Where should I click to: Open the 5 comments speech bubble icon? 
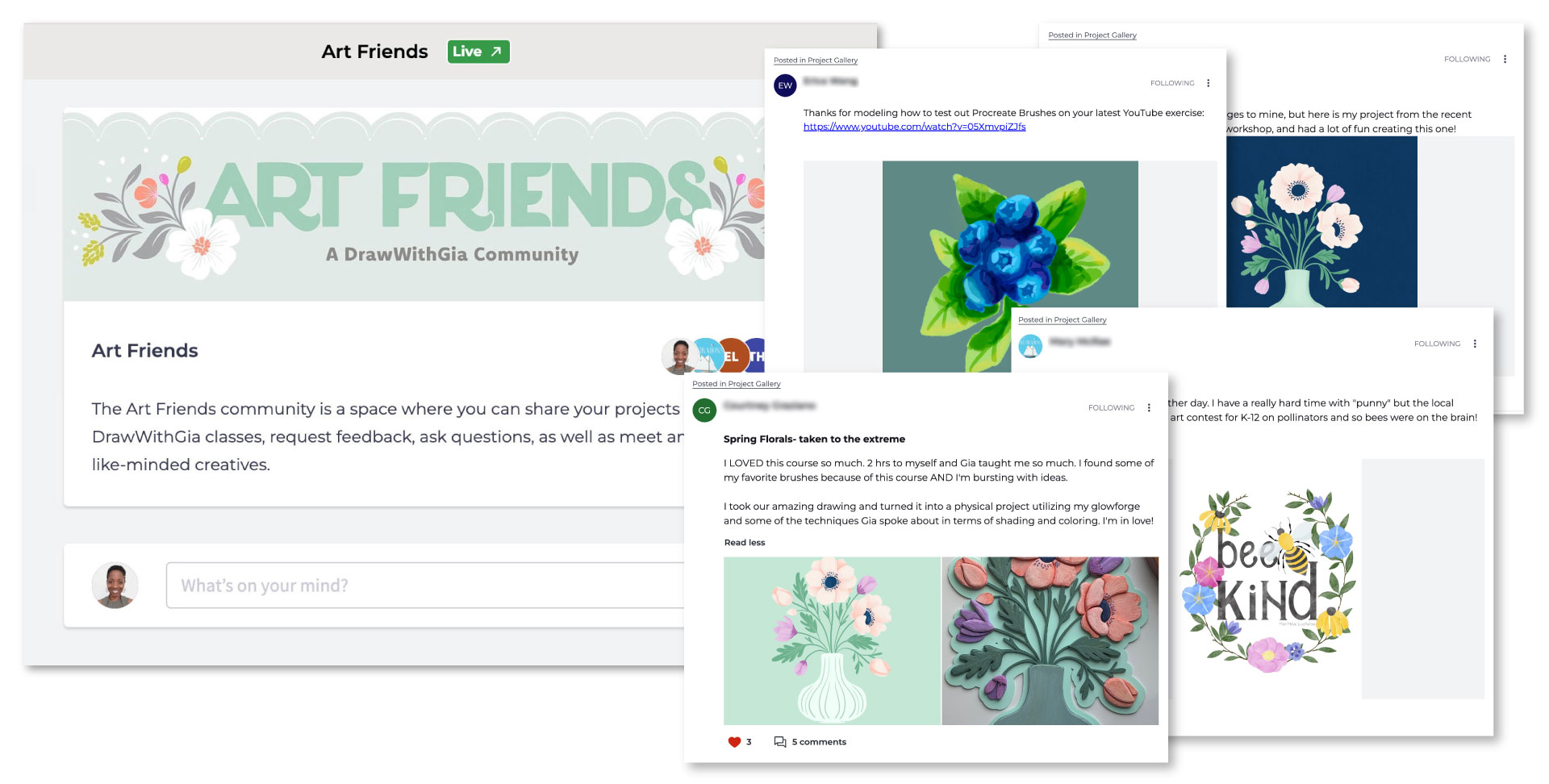pyautogui.click(x=780, y=742)
